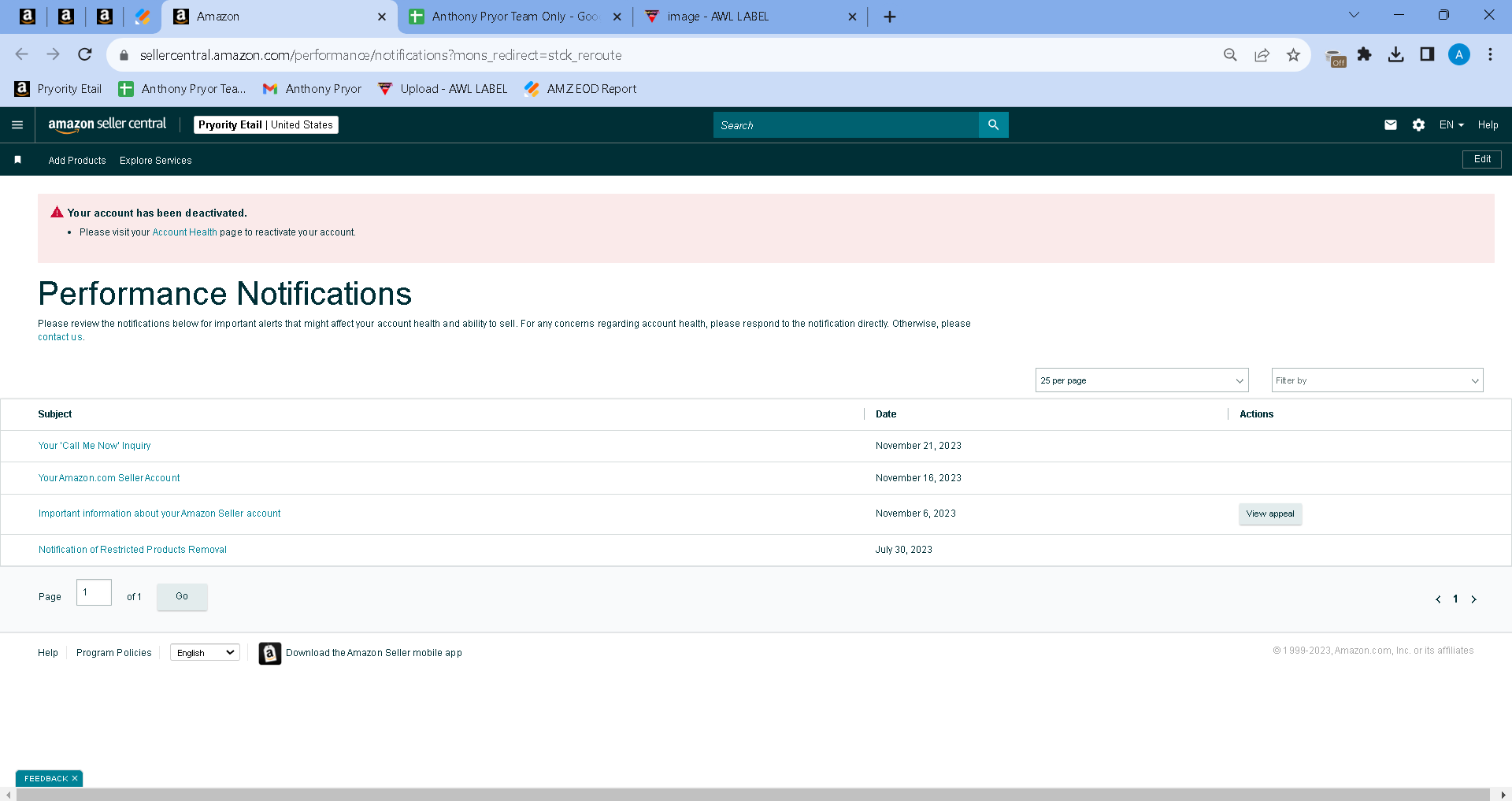Go to the previous page arrow in pagination
This screenshot has width=1512, height=801.
click(1438, 599)
